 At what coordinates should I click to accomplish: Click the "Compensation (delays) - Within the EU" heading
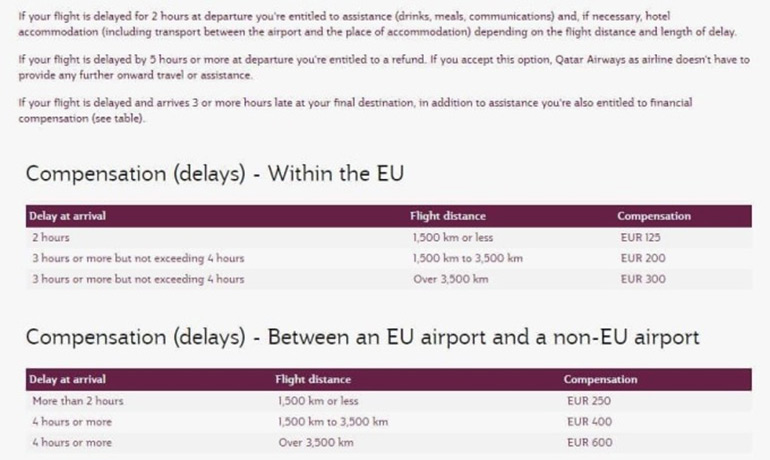point(215,173)
